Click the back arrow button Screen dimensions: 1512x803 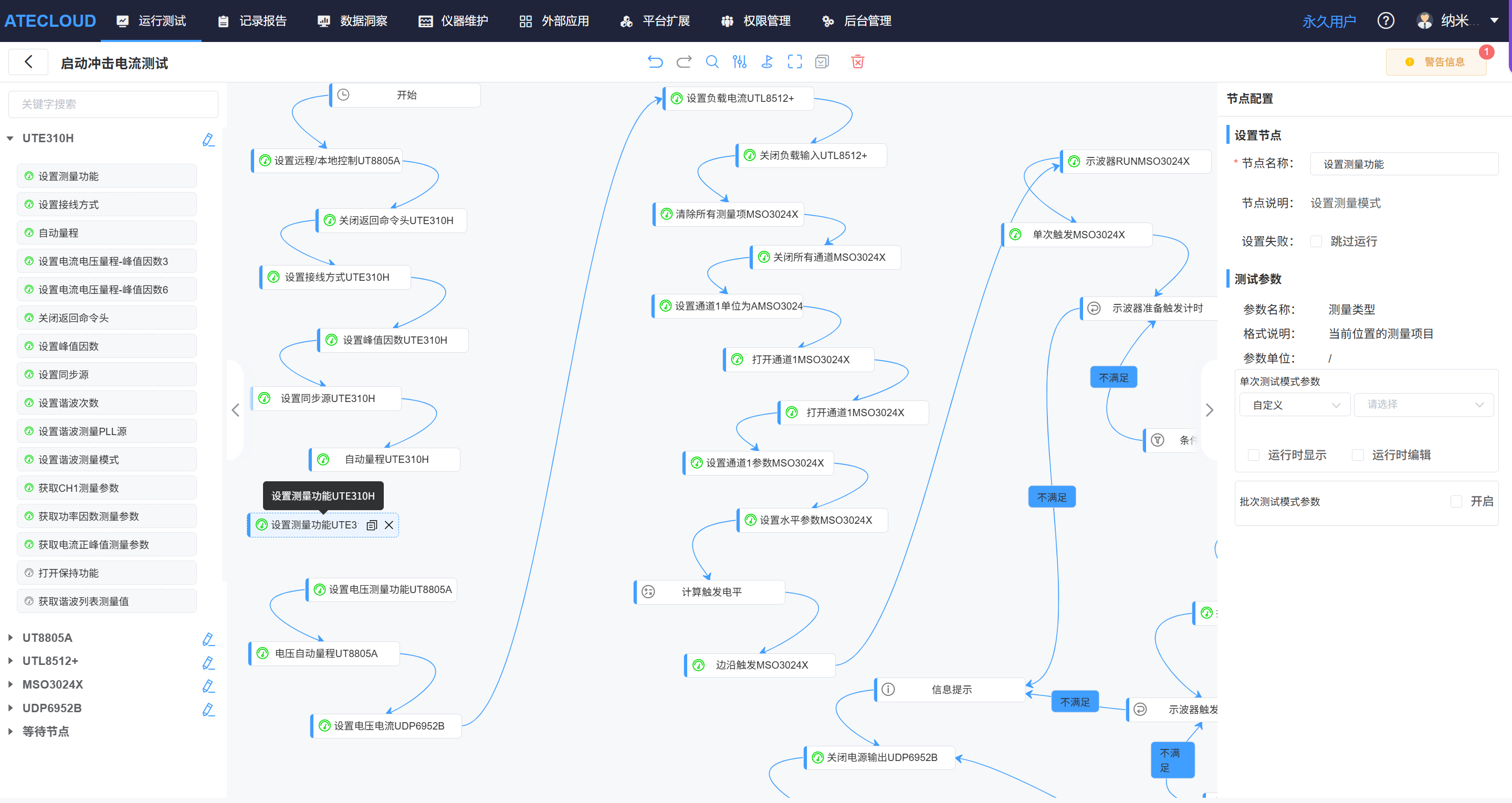[28, 61]
